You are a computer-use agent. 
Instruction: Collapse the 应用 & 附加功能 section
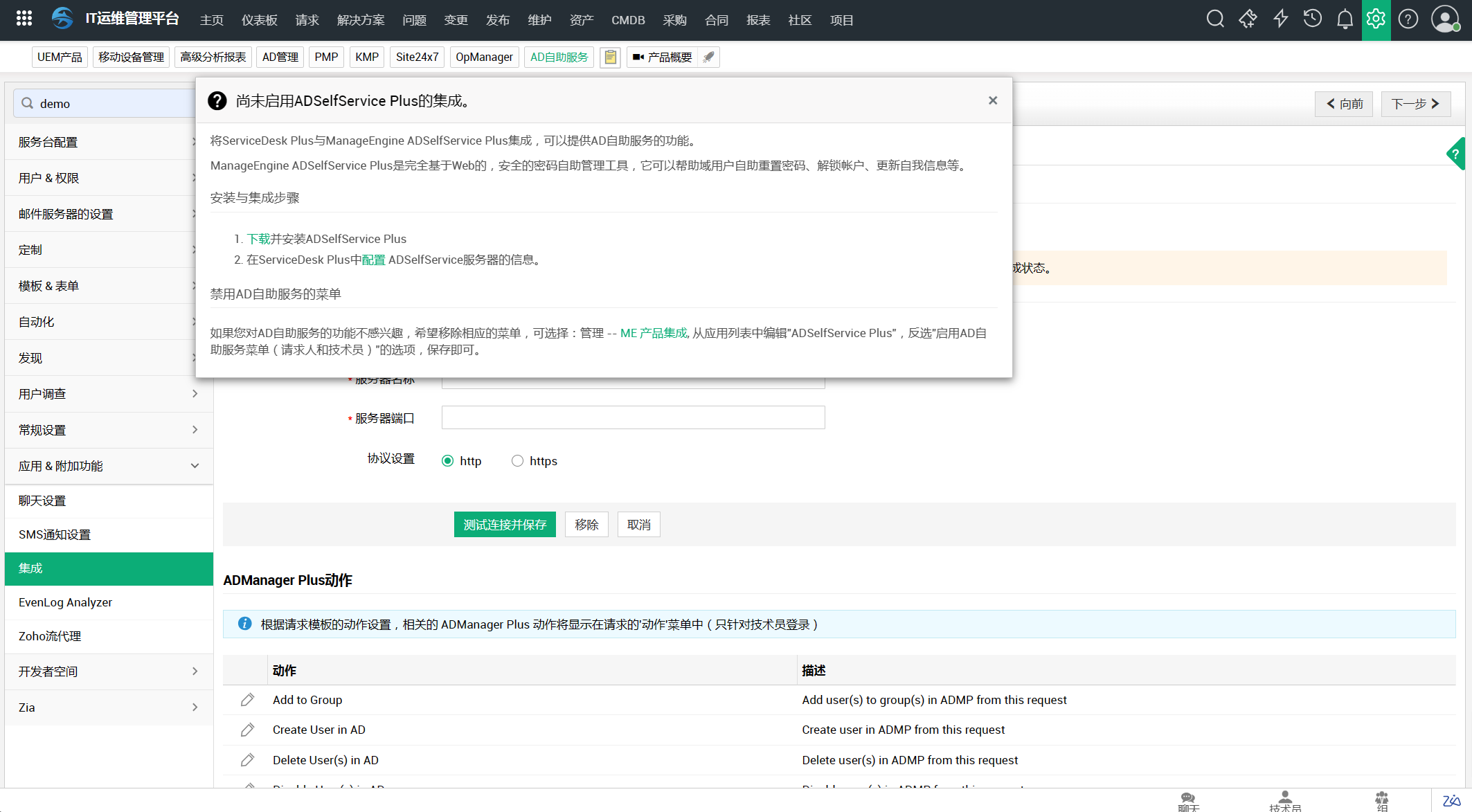pos(195,466)
